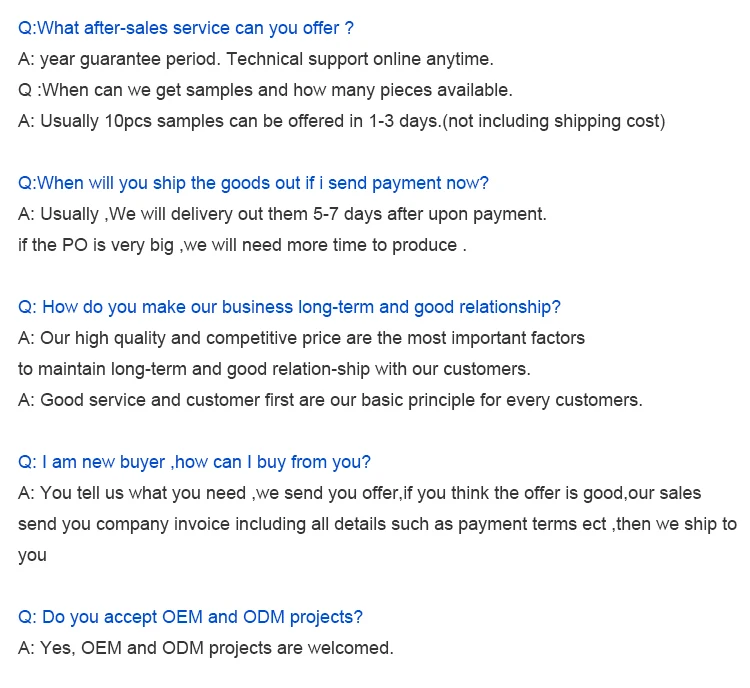Click the line starting "to maintain long-term"
The width and height of the screenshot is (750, 688).
click(274, 369)
